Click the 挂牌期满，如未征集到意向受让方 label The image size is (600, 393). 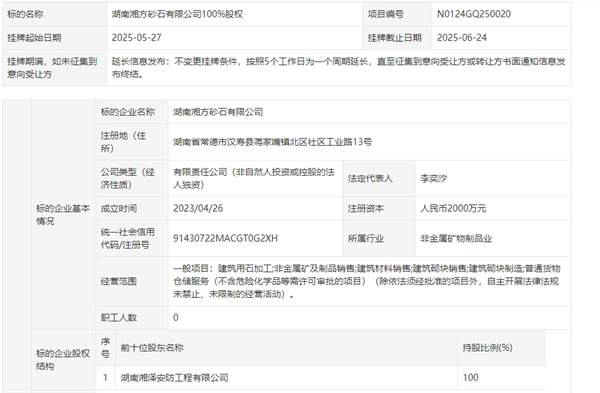point(52,68)
